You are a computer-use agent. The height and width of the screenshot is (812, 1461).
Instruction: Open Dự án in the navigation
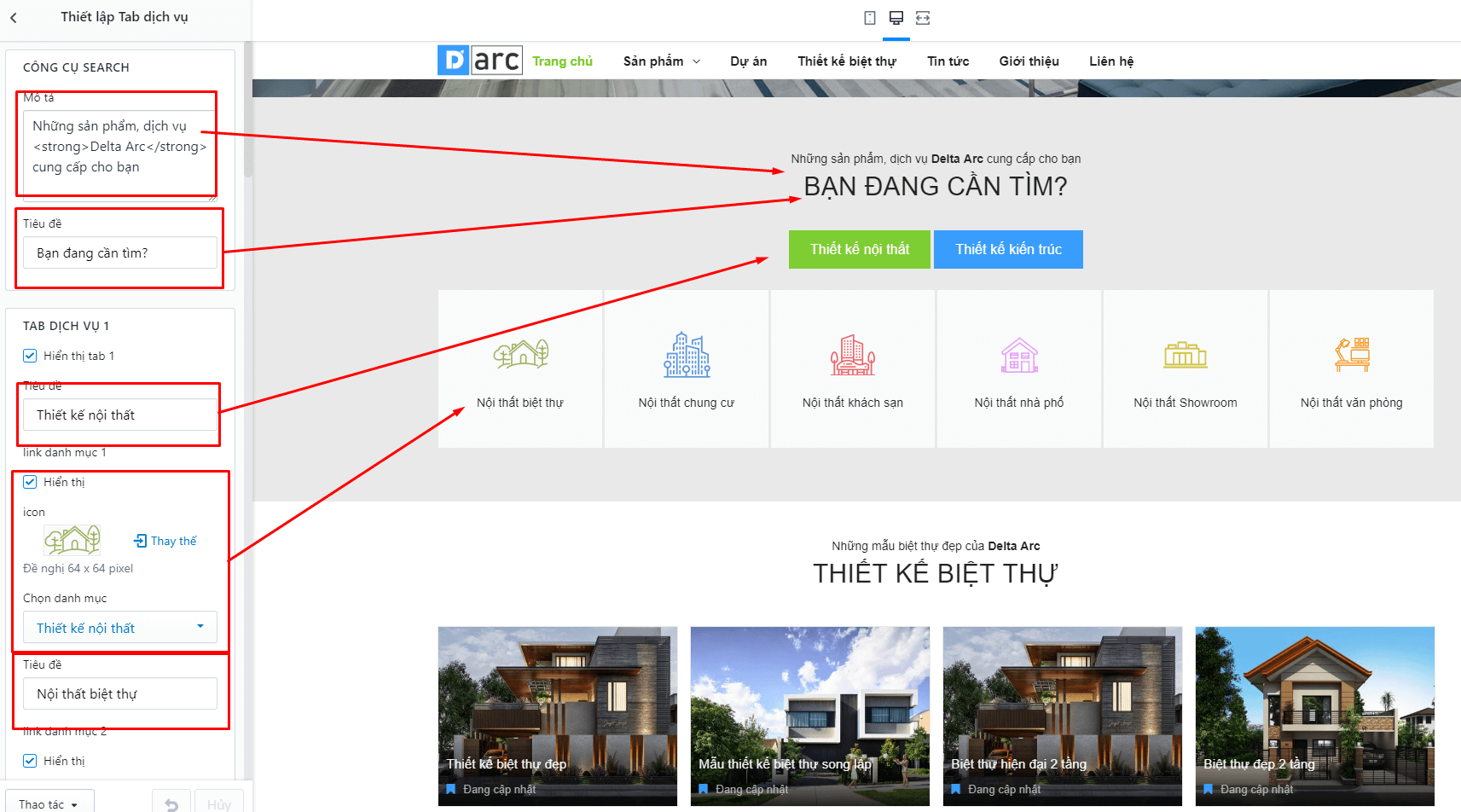click(x=748, y=61)
